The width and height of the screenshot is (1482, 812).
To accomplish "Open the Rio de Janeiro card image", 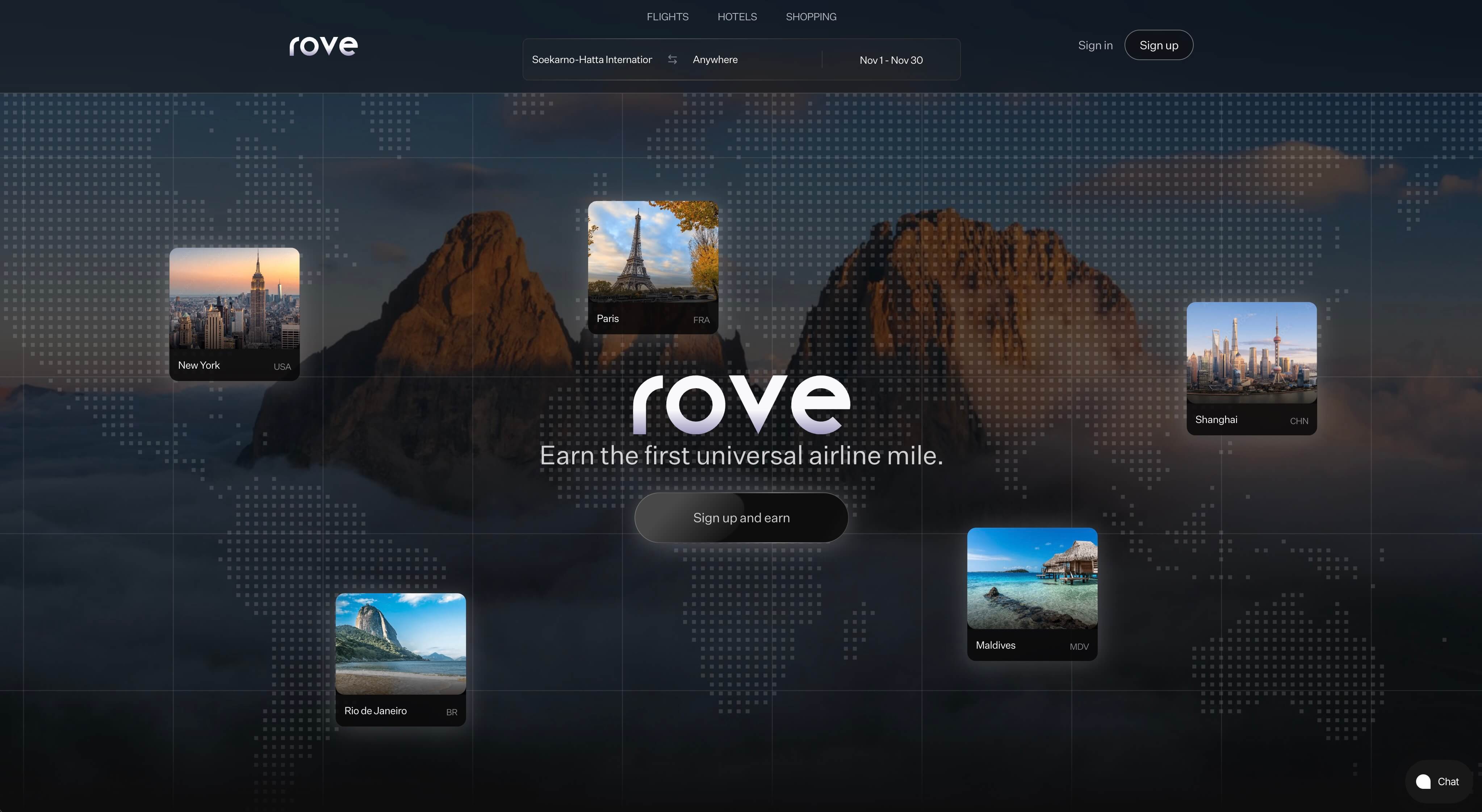I will 401,644.
